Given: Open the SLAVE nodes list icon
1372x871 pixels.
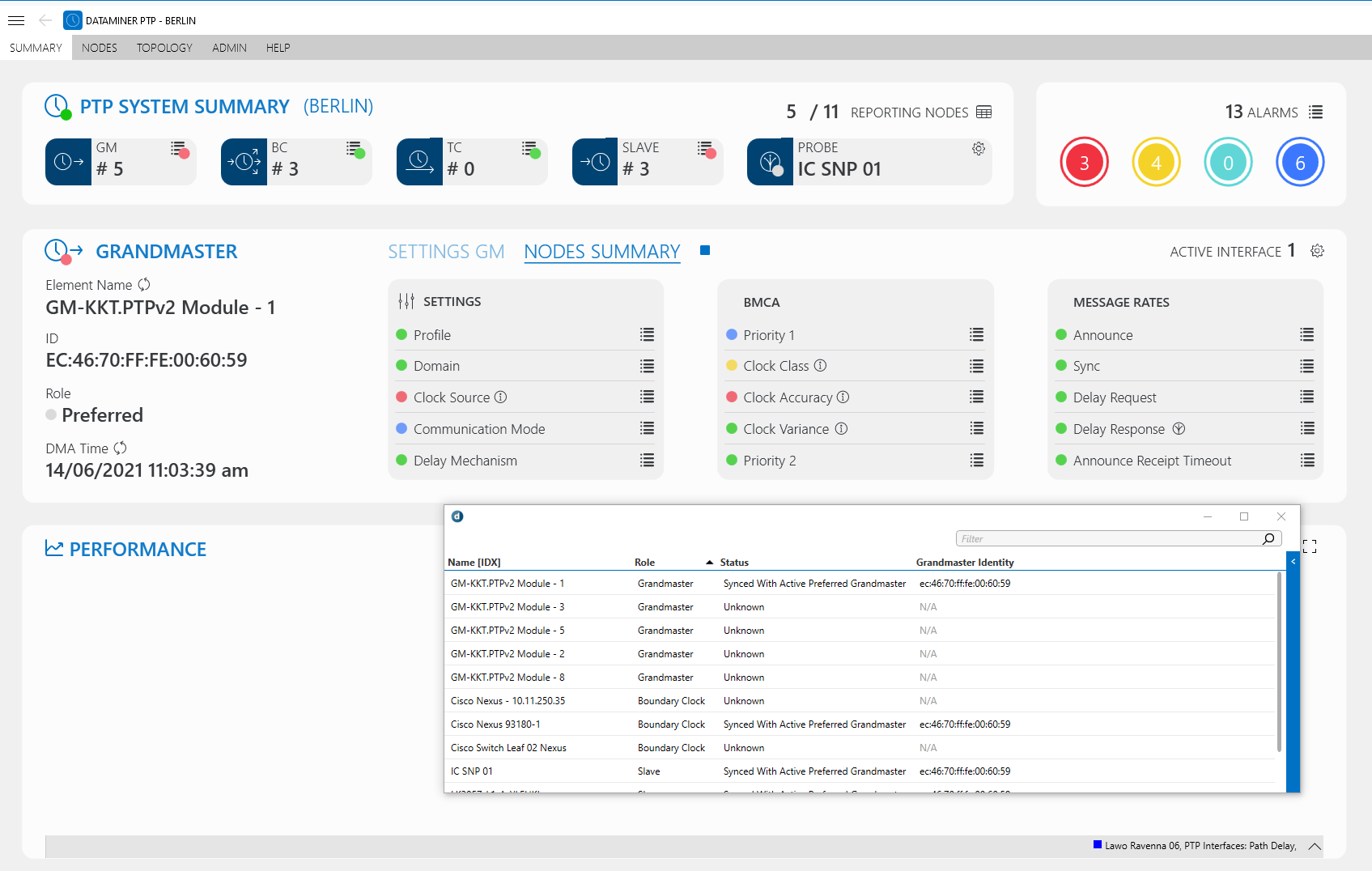Looking at the screenshot, I should coord(703,147).
